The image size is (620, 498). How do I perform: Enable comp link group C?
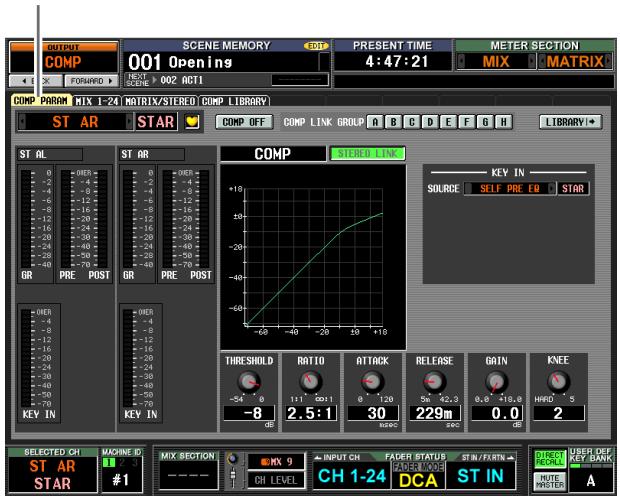pos(412,122)
